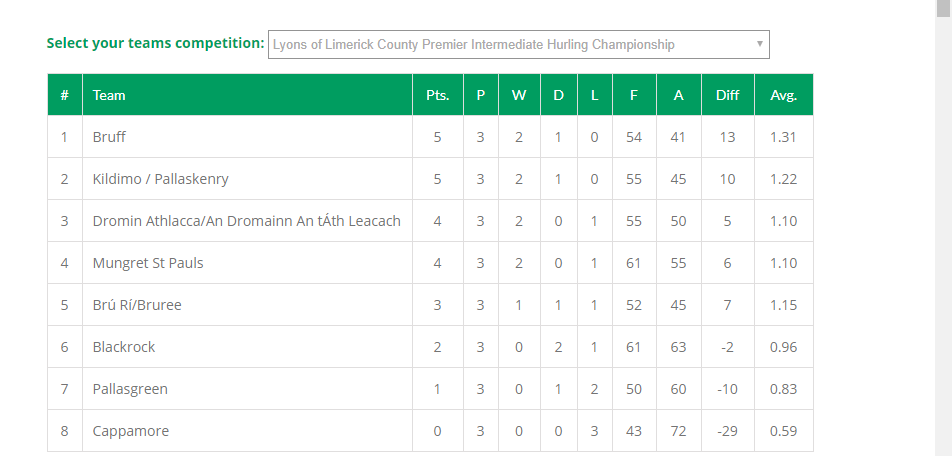Click the # rank column header

click(64, 96)
